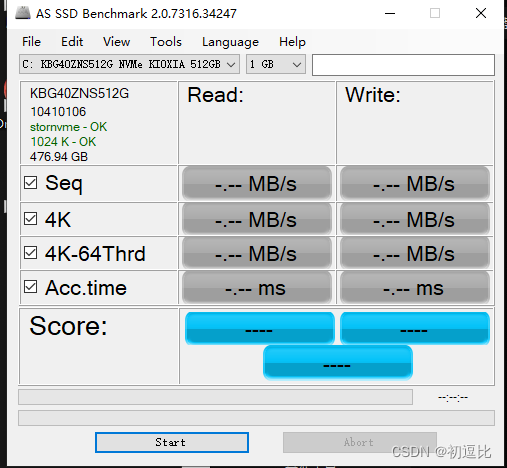Image resolution: width=507 pixels, height=468 pixels.
Task: Toggle the Acc.time test checkbox
Action: (x=30, y=287)
